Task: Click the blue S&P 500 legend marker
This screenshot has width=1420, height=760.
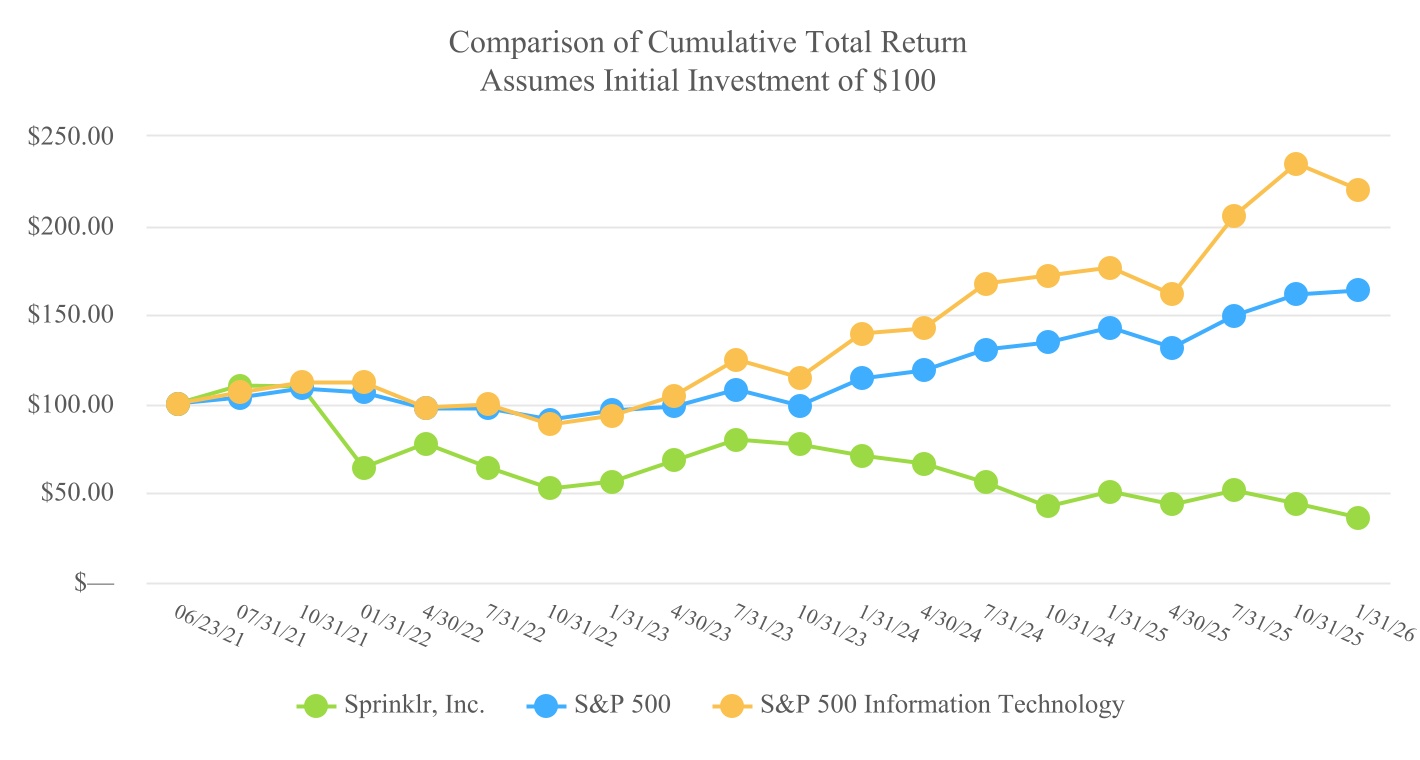Action: coord(545,706)
